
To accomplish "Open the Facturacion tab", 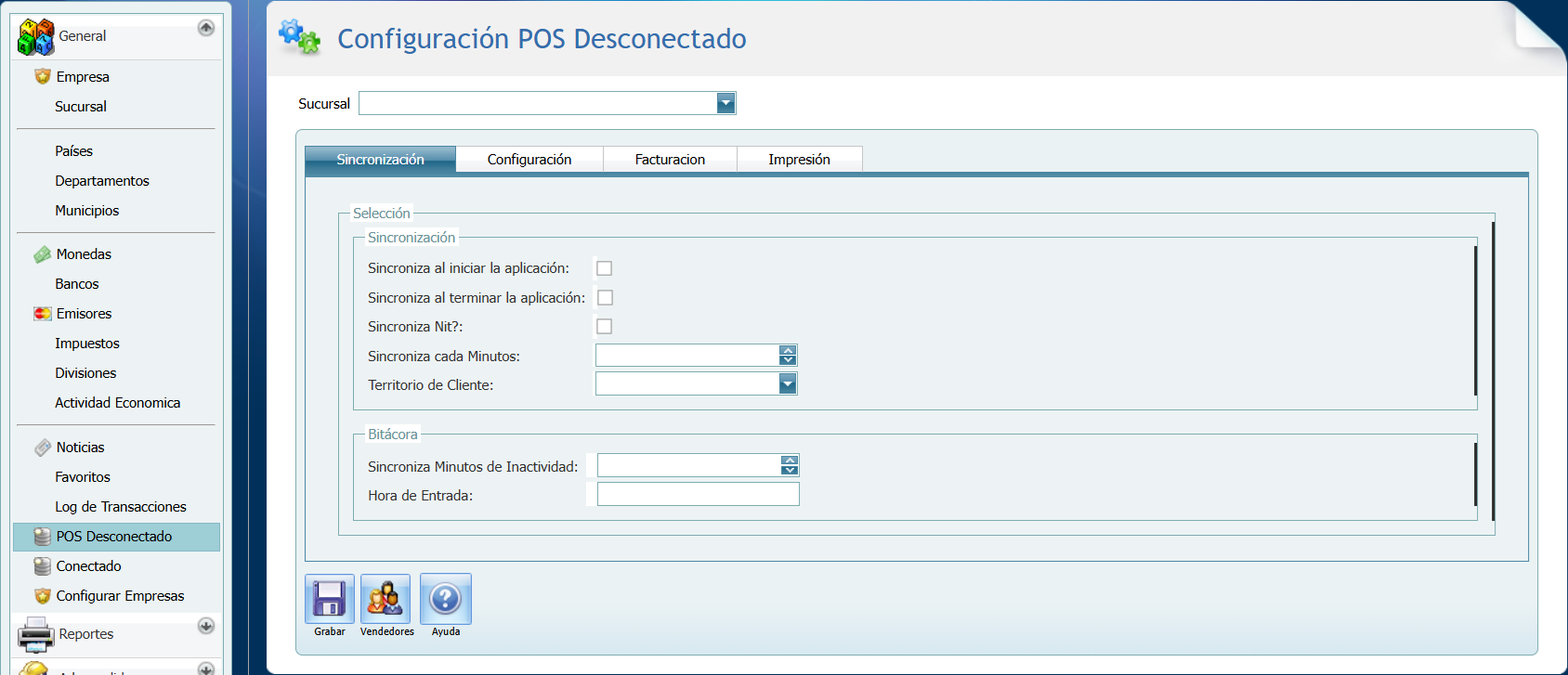I will click(x=670, y=159).
